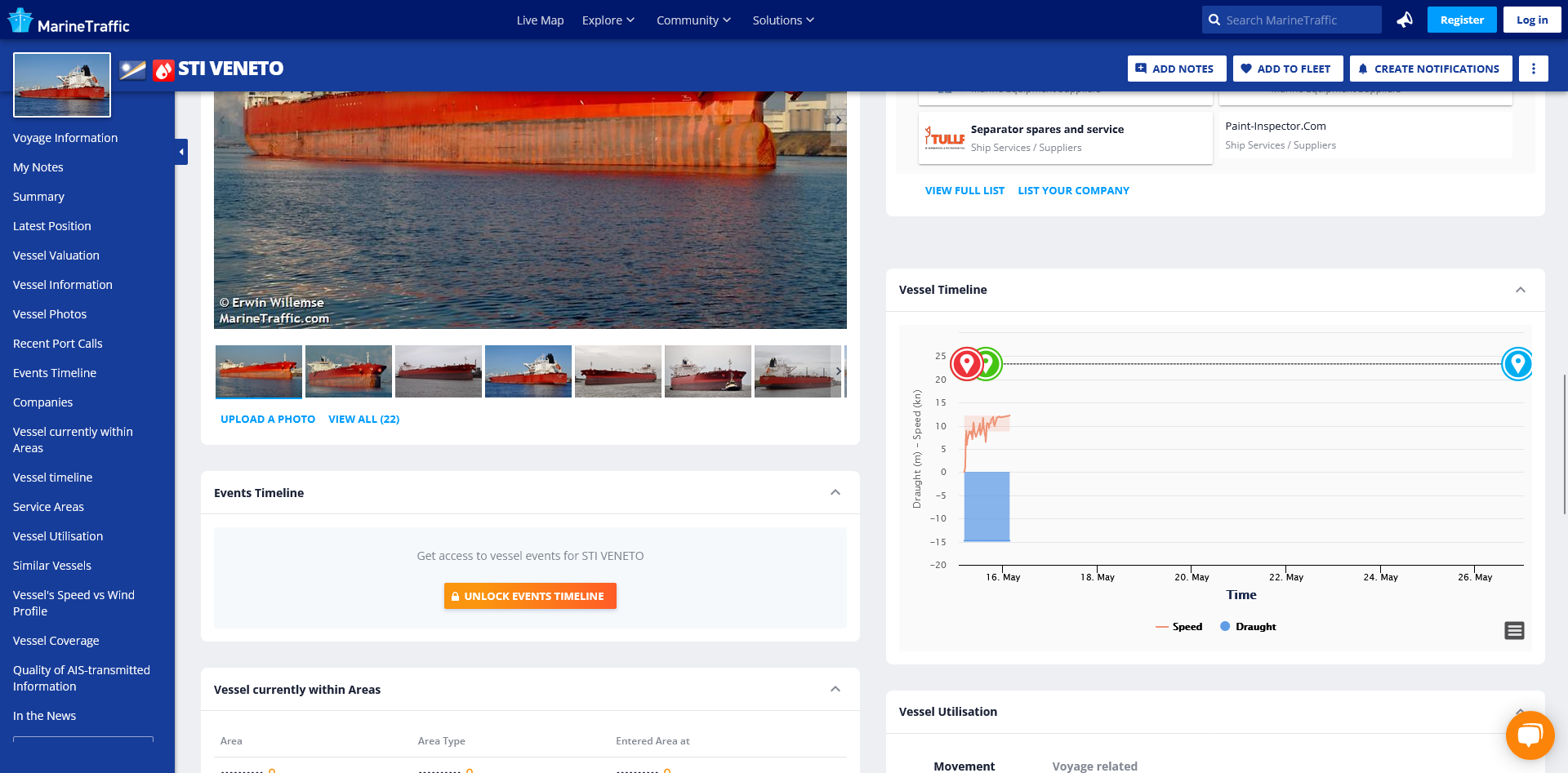Toggle the Draught series in chart legend
This screenshot has width=1568, height=773.
pyautogui.click(x=1248, y=627)
